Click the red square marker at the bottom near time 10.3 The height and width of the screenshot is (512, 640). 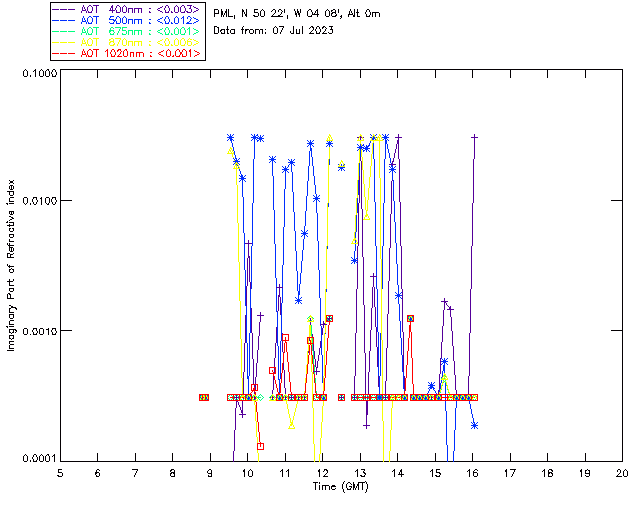pos(260,446)
